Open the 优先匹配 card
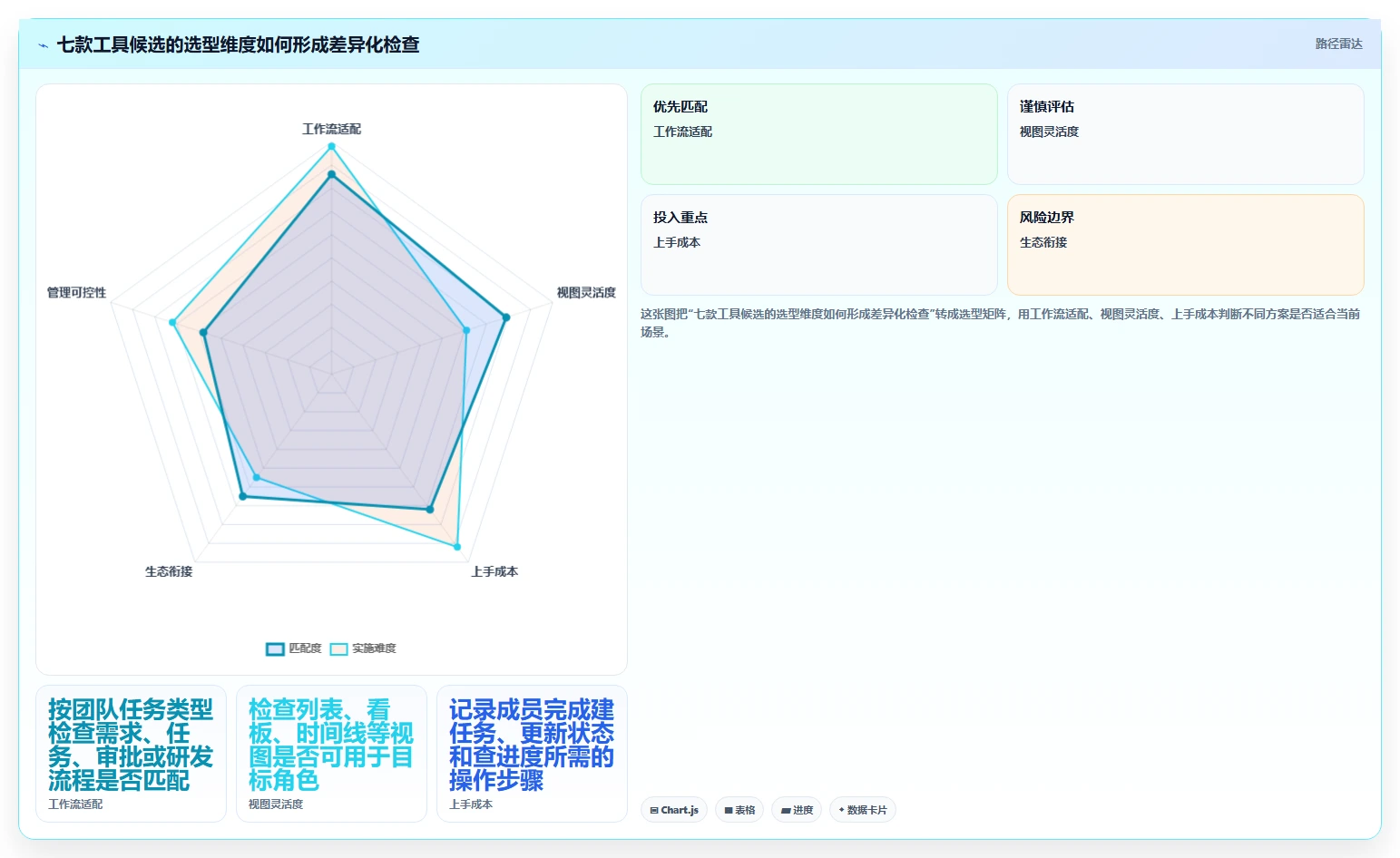 tap(818, 134)
